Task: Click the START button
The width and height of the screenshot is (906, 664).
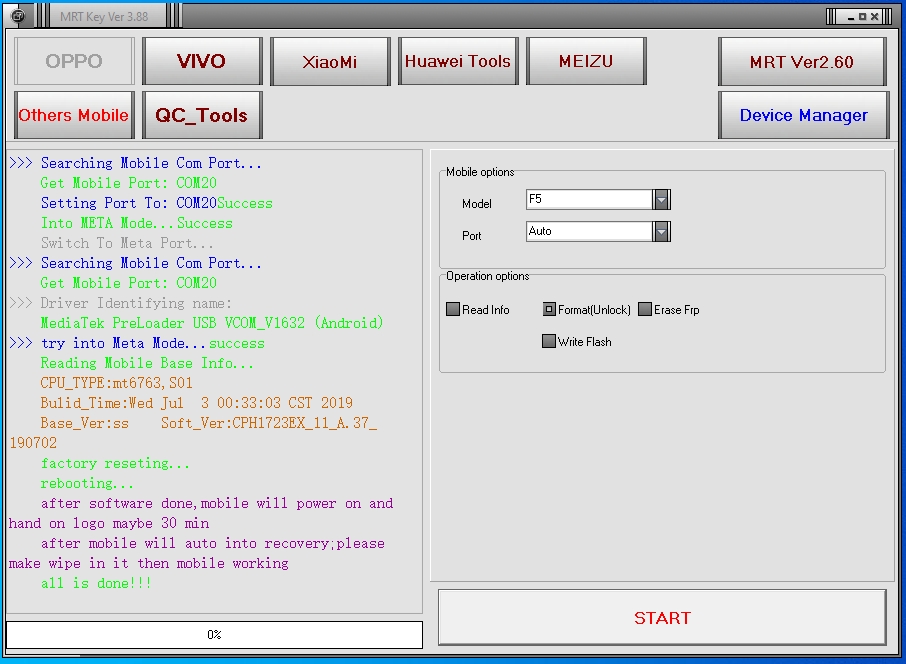Action: 662,618
